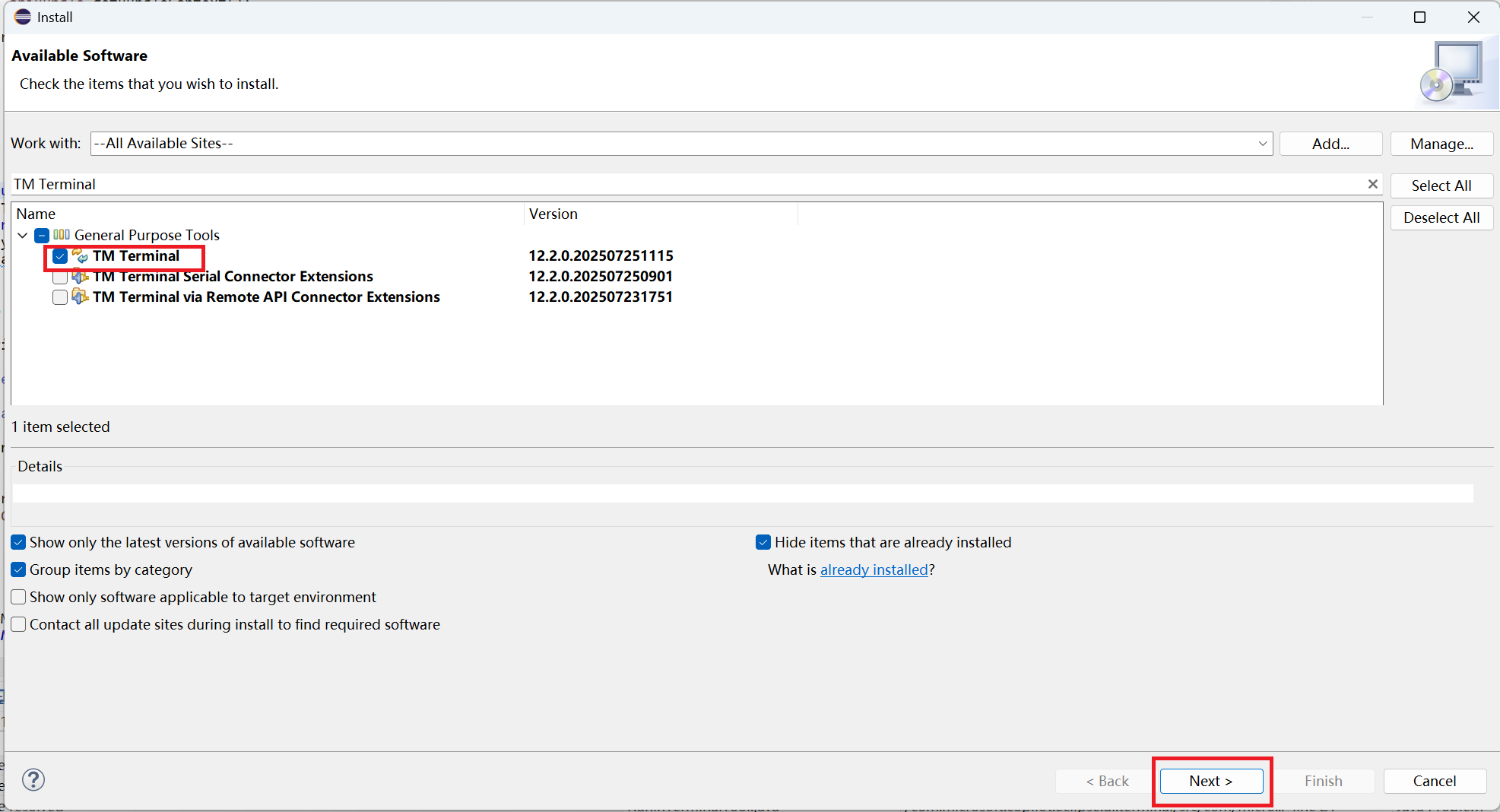1500x812 pixels.
Task: Open the Manage... sites button
Action: (1441, 144)
